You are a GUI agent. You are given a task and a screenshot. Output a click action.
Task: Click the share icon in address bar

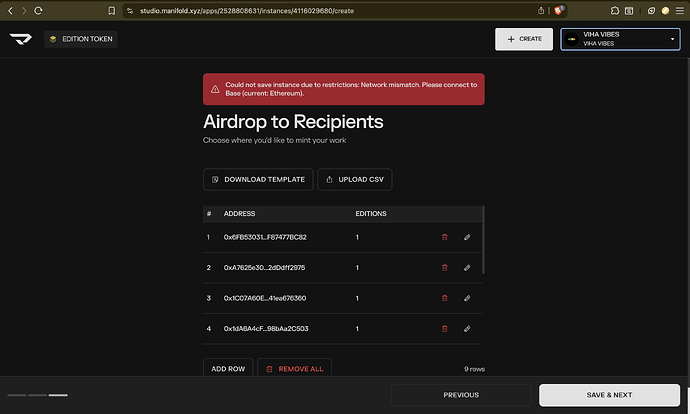(x=541, y=11)
